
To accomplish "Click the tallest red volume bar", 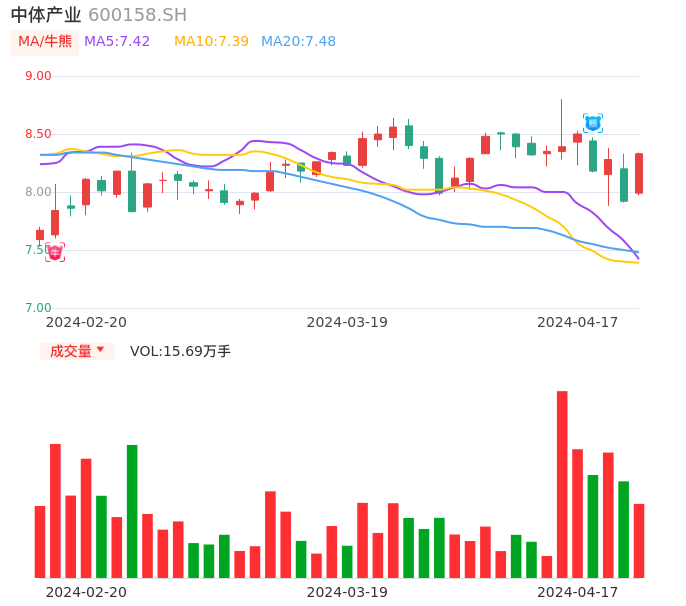I will 562,484.
